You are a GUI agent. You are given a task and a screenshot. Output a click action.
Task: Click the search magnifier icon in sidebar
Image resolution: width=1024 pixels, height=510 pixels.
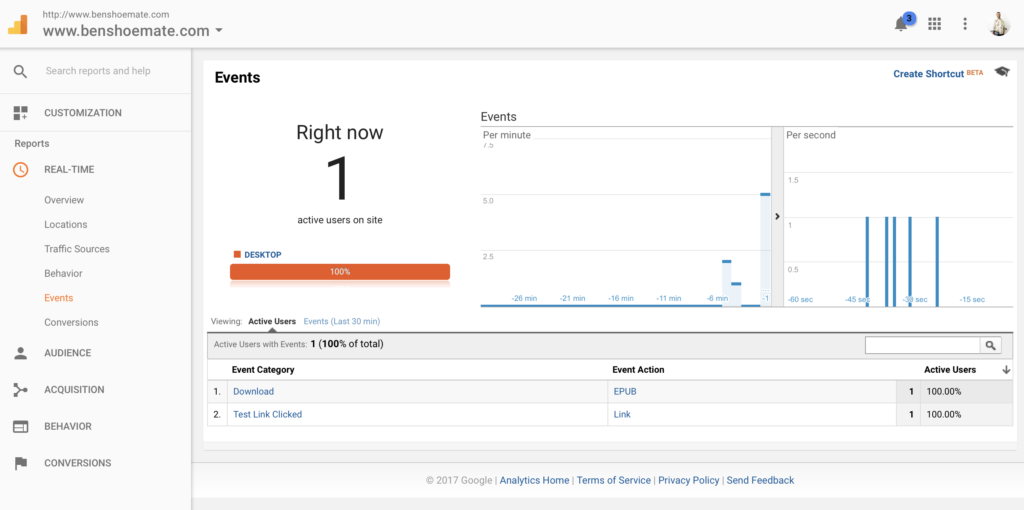[20, 71]
